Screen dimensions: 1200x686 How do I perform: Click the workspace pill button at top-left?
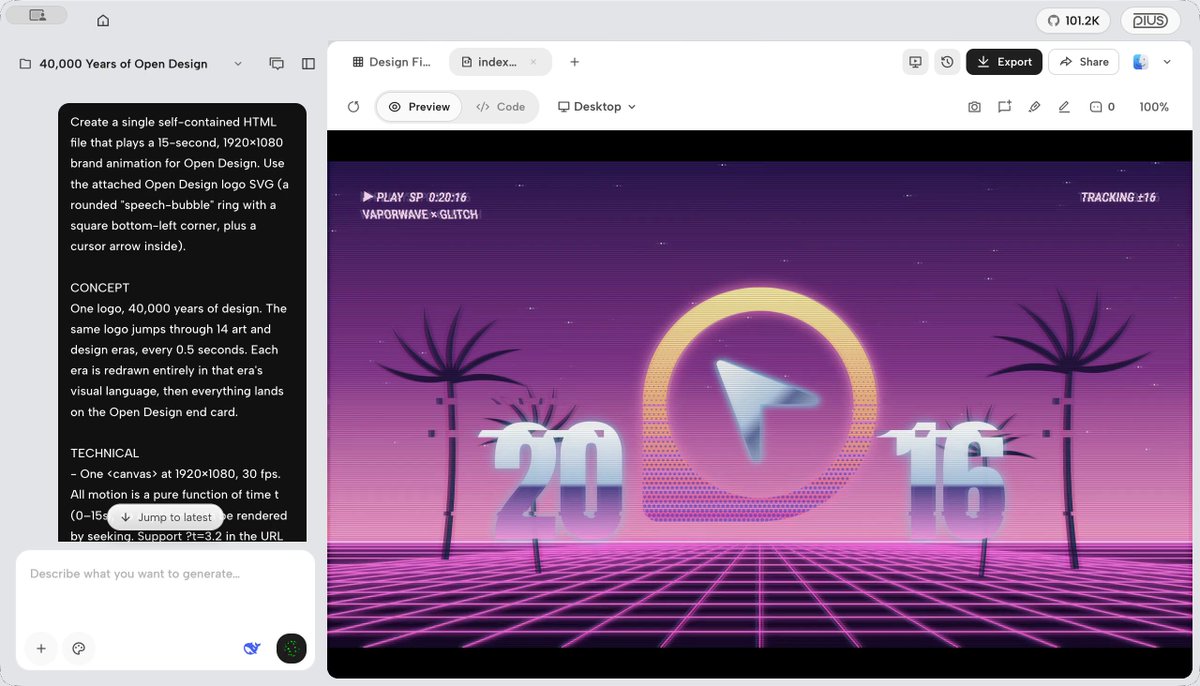click(37, 15)
